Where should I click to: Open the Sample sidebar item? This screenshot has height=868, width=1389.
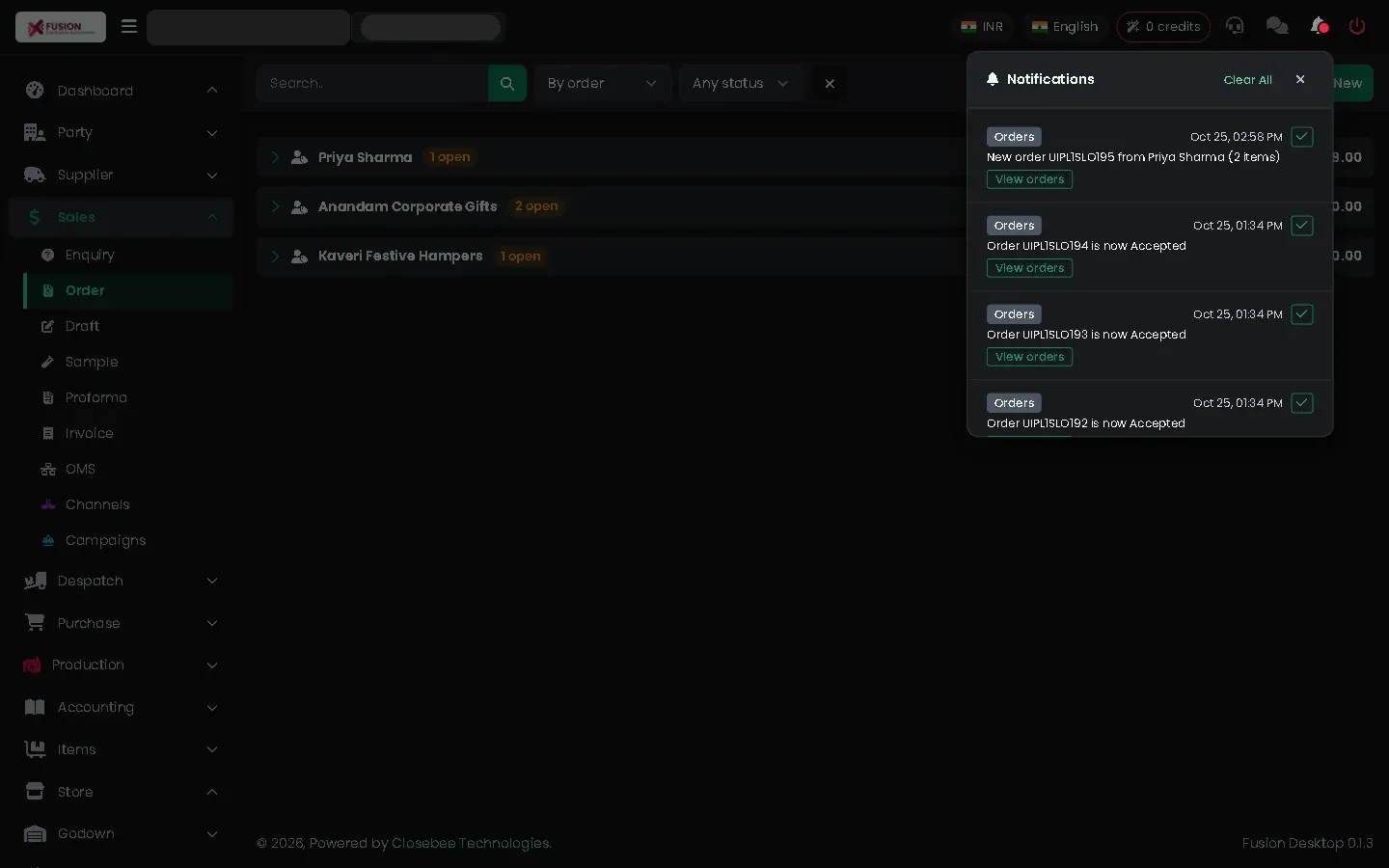128,362
